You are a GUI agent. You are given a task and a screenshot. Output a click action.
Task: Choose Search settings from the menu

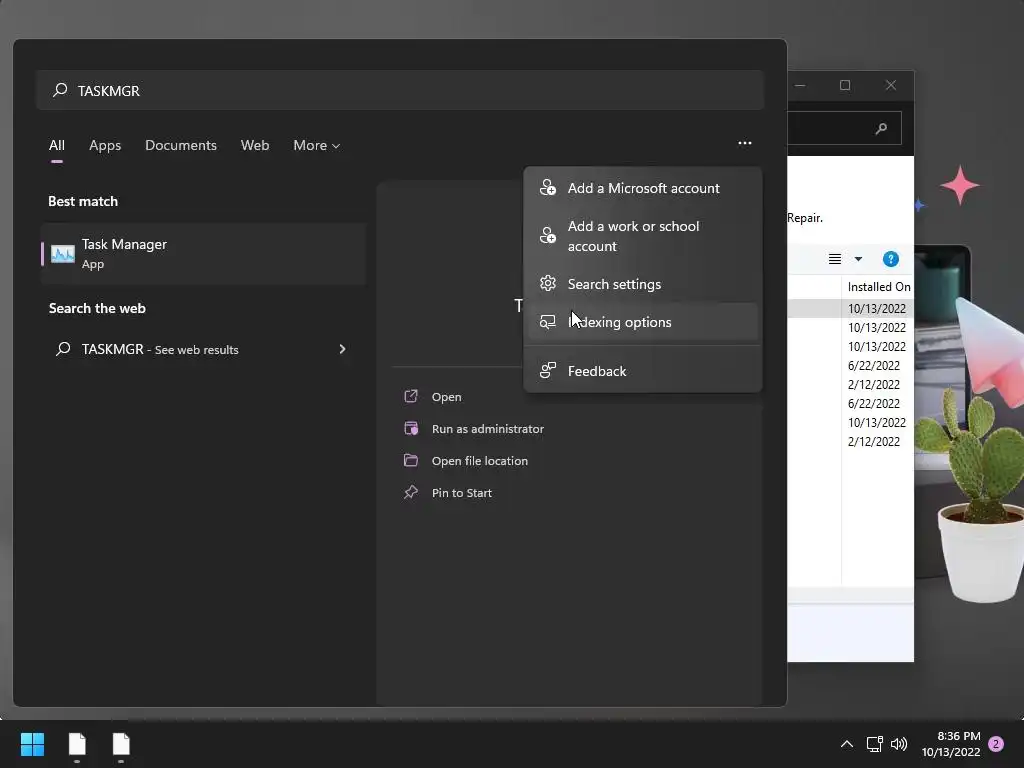click(643, 283)
